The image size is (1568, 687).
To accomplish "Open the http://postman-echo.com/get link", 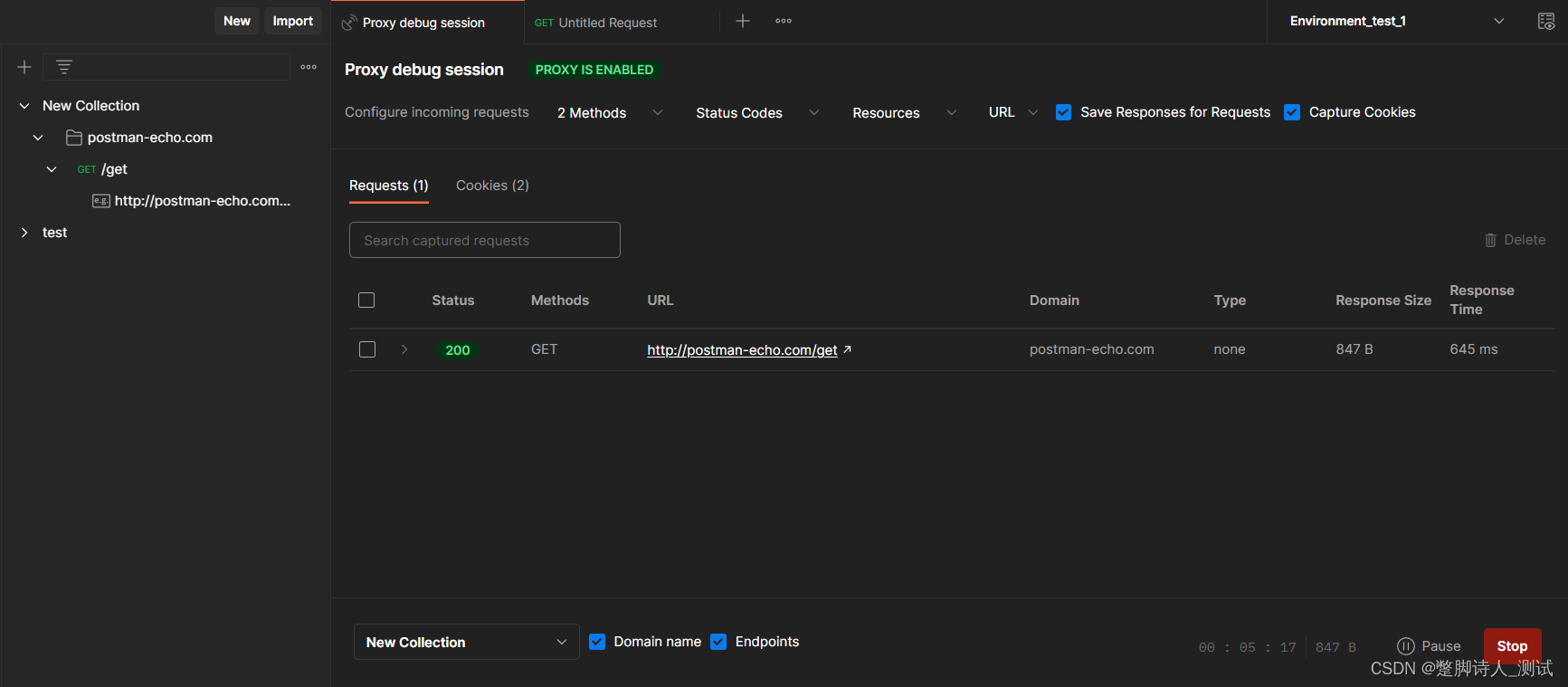I will click(742, 350).
